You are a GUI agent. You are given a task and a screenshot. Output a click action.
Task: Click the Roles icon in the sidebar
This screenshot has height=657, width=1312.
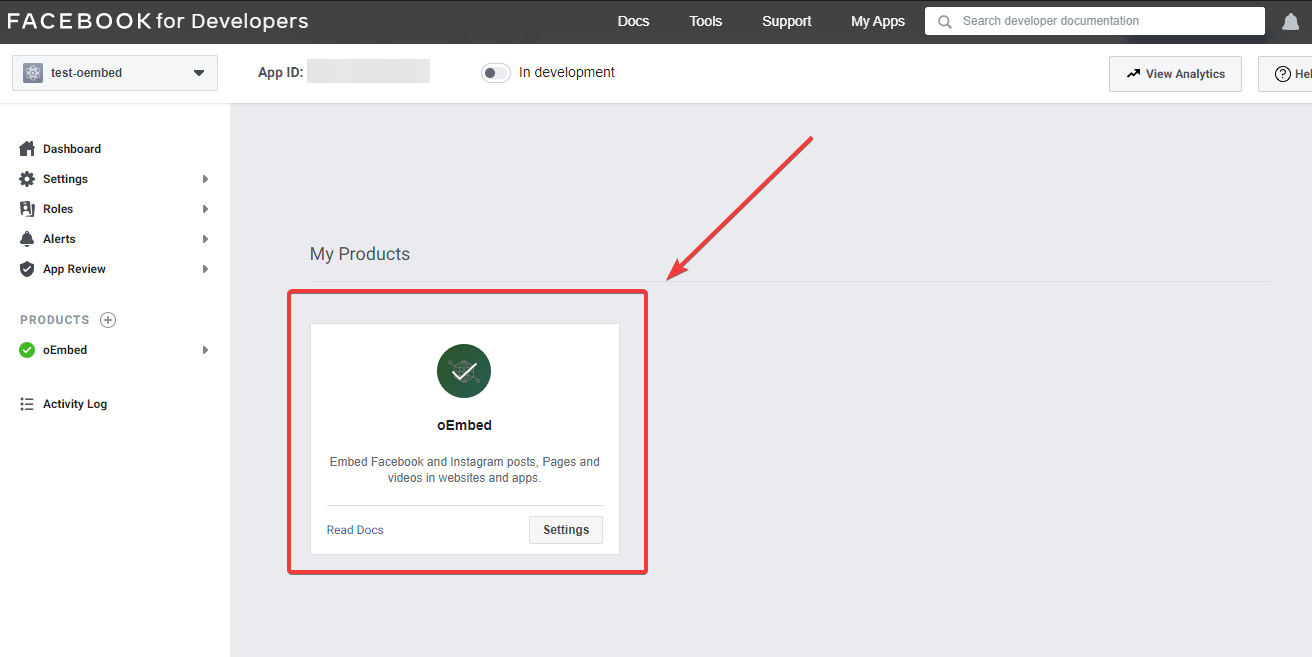pyautogui.click(x=27, y=208)
